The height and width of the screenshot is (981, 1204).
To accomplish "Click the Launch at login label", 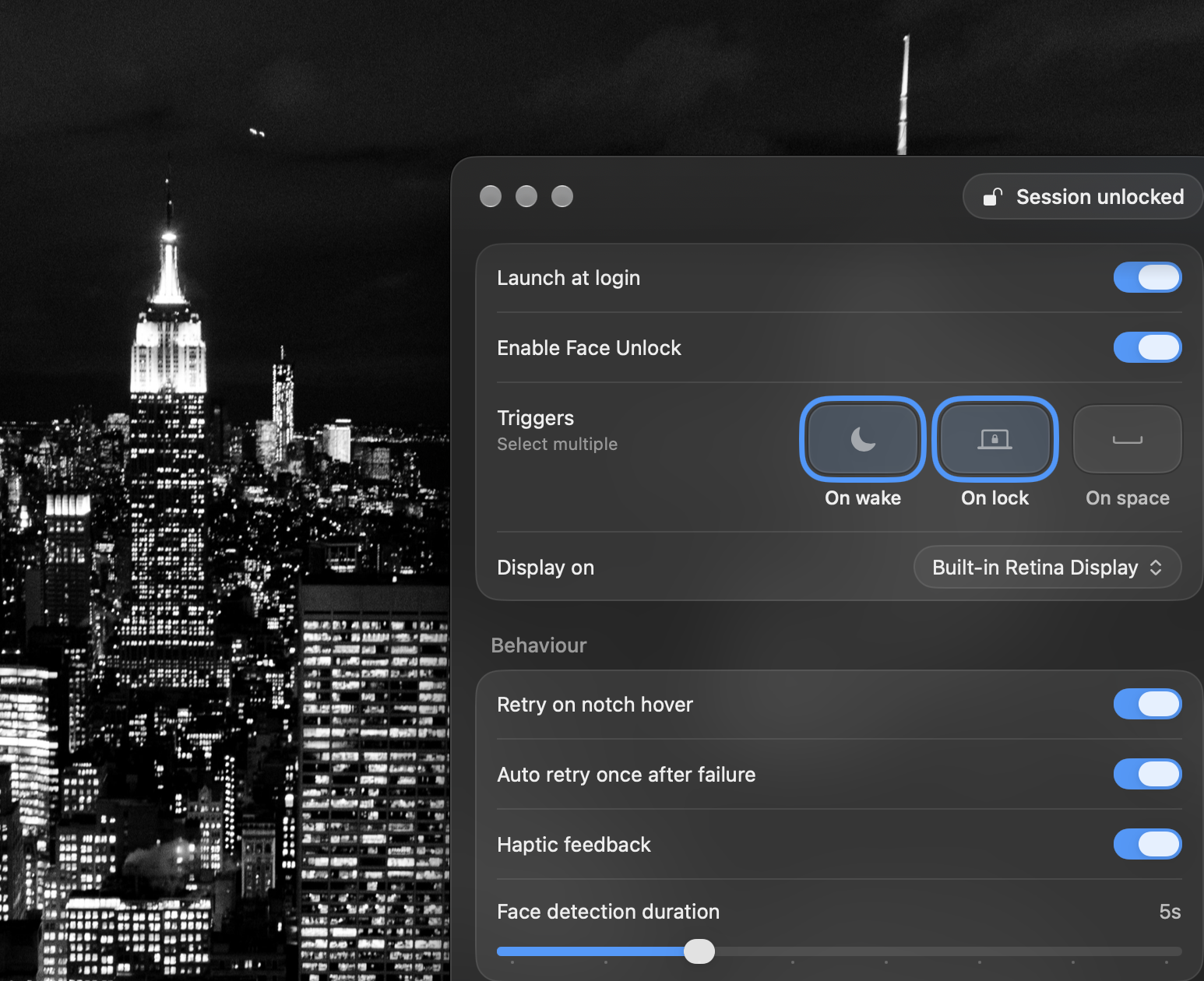I will (x=569, y=278).
